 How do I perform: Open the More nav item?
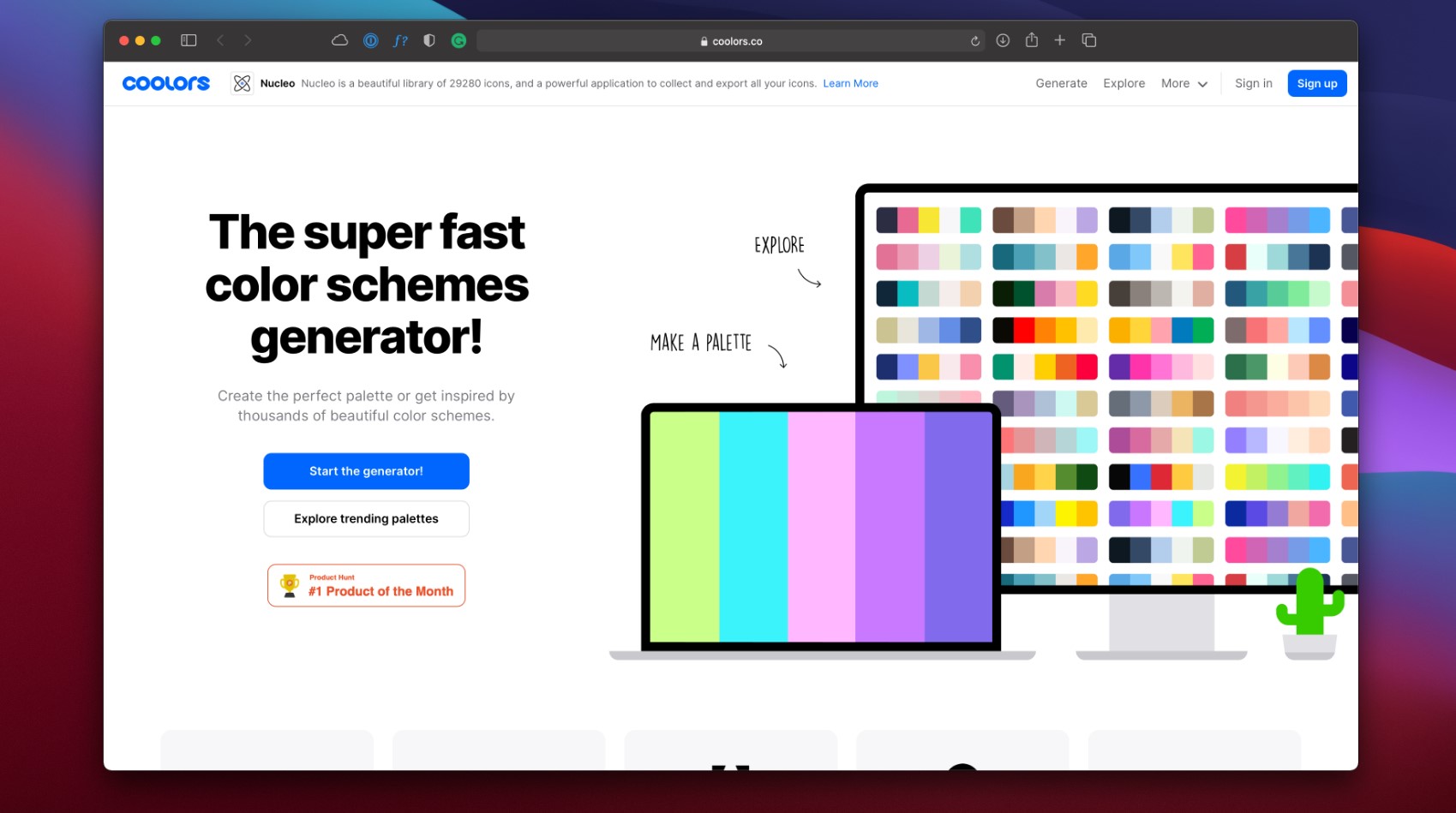pyautogui.click(x=1184, y=83)
